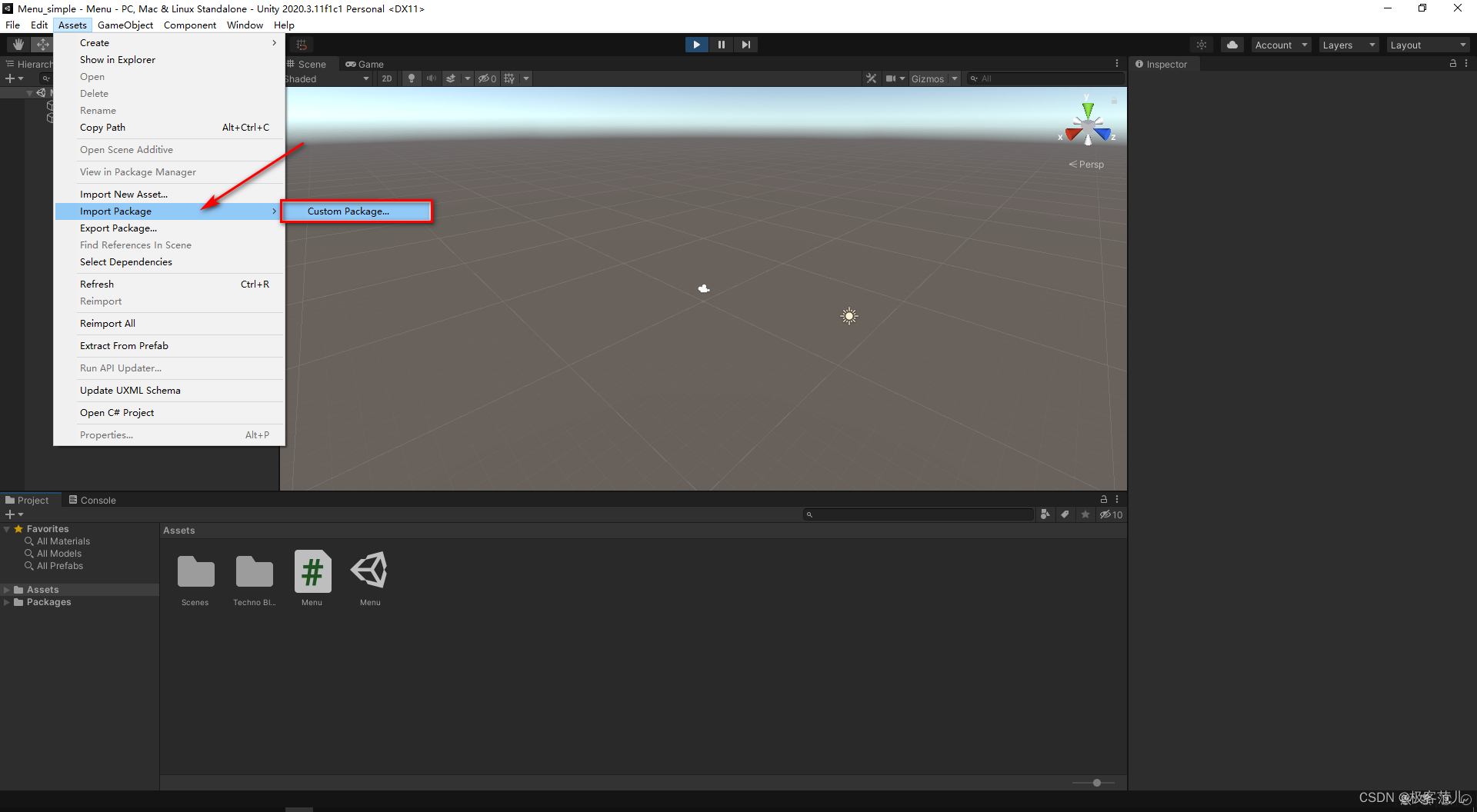
Task: Open Inspector more options menu
Action: click(x=1466, y=64)
